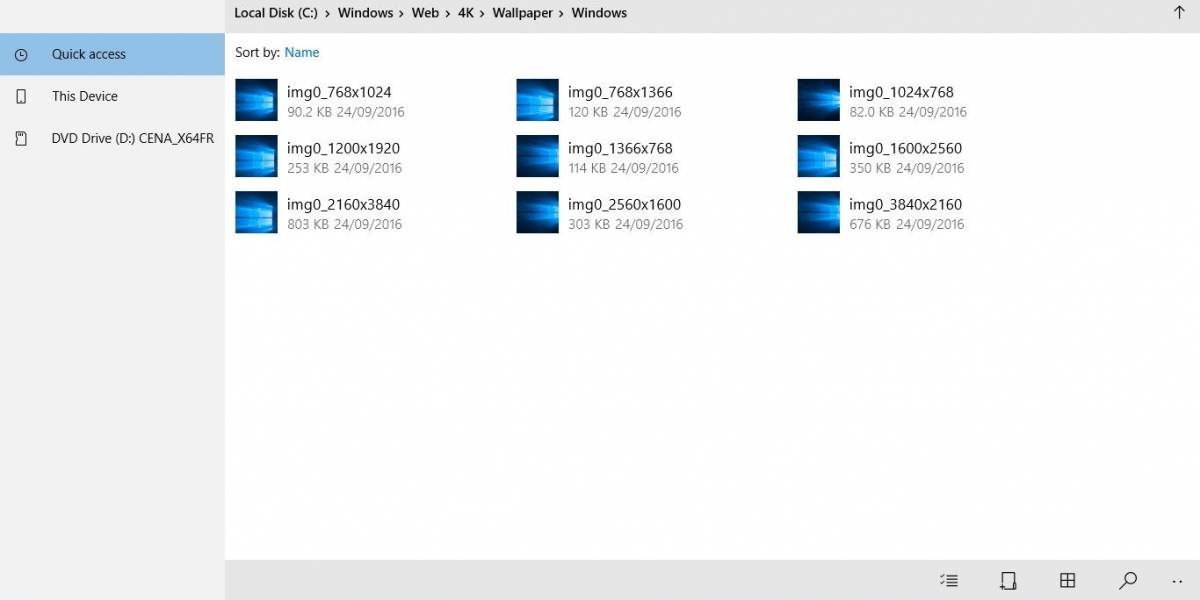The height and width of the screenshot is (600, 1200).
Task: Select img0_1600x2560 thumbnail
Action: 818,156
